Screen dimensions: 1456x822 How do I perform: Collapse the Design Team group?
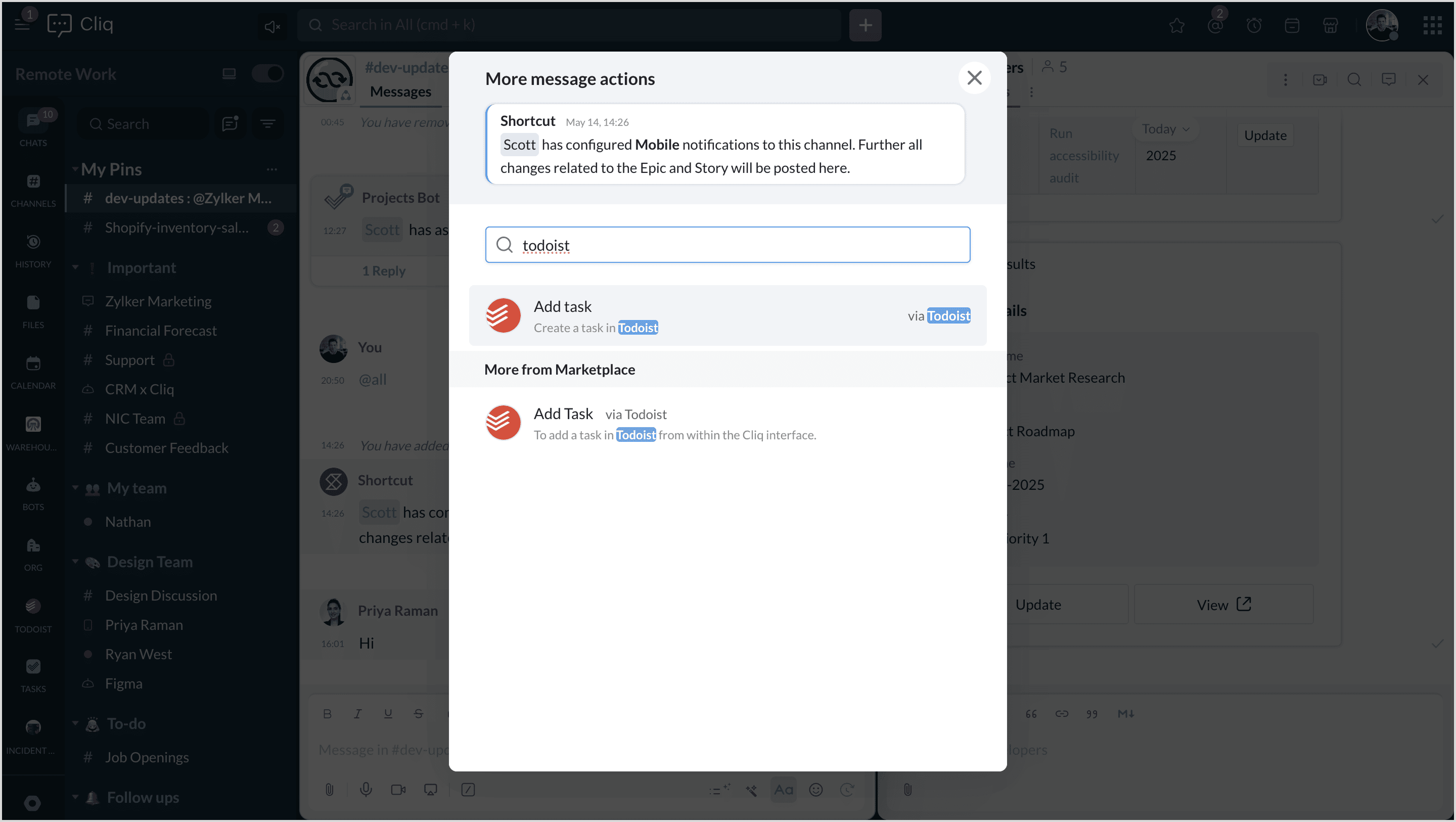coord(75,561)
